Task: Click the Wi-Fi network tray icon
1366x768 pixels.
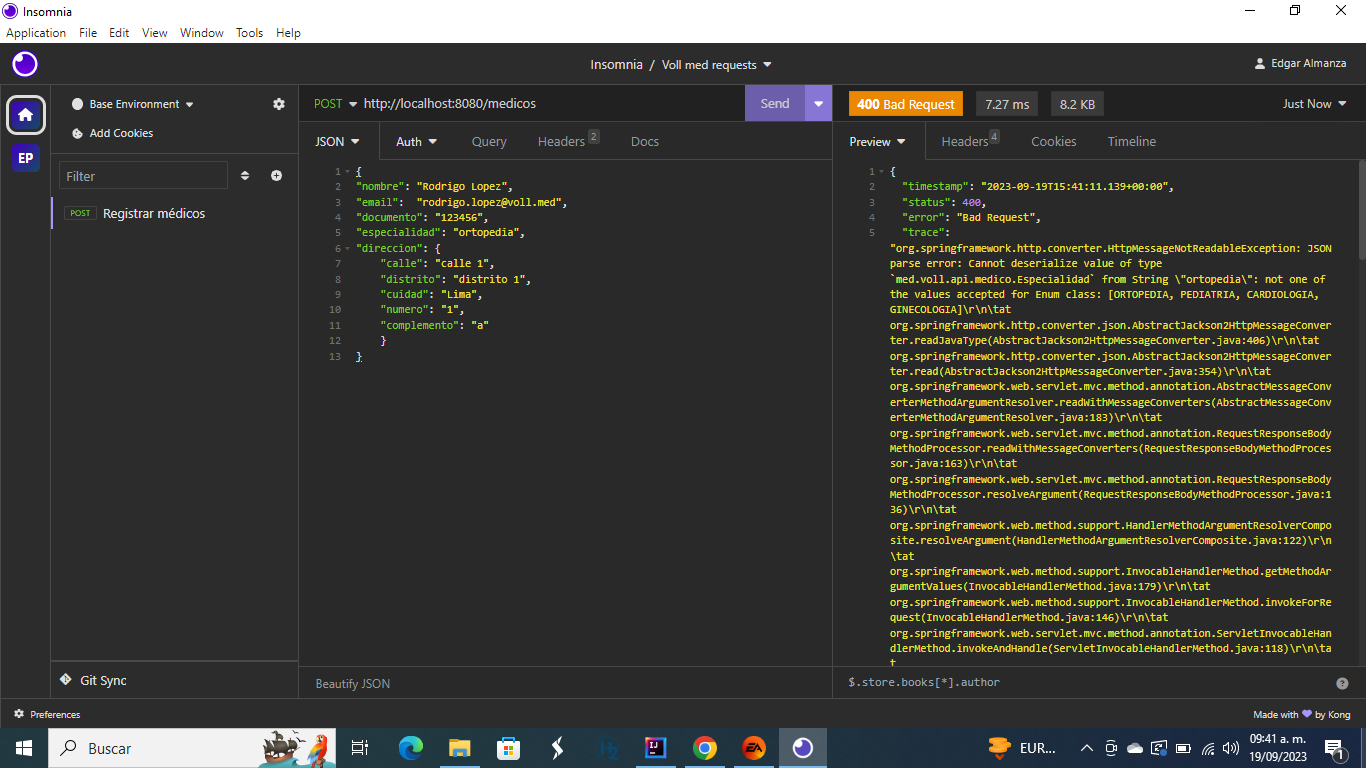Action: pyautogui.click(x=1207, y=748)
